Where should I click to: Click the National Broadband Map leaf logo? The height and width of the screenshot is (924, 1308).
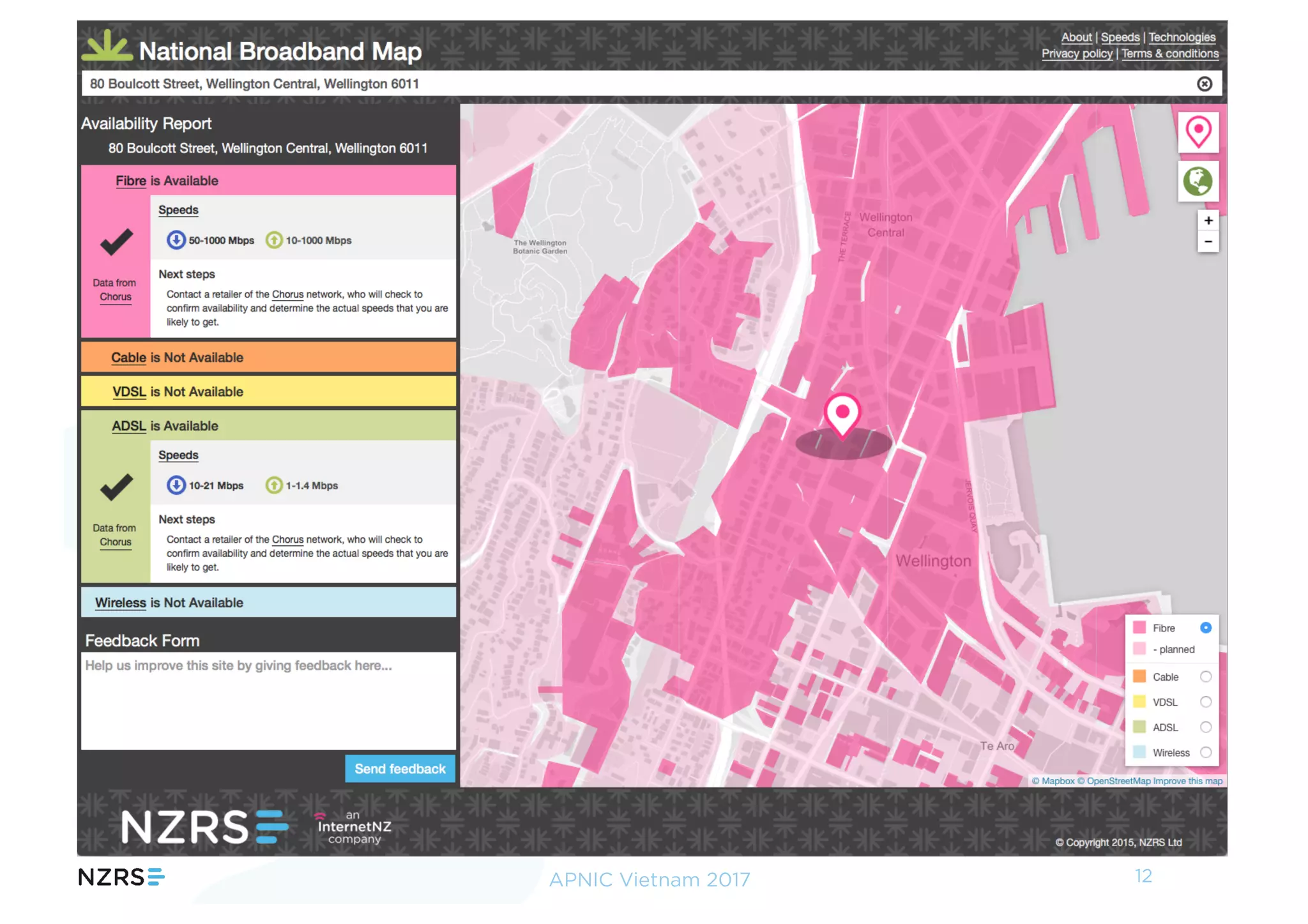107,47
